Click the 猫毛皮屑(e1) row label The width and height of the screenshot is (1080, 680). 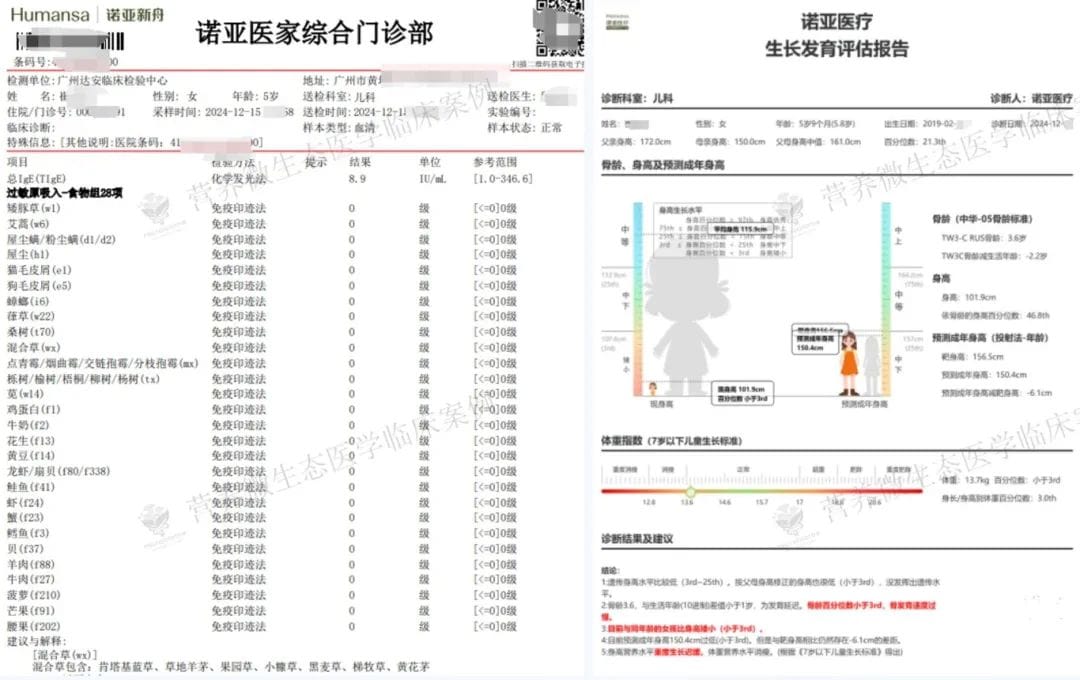tap(39, 270)
